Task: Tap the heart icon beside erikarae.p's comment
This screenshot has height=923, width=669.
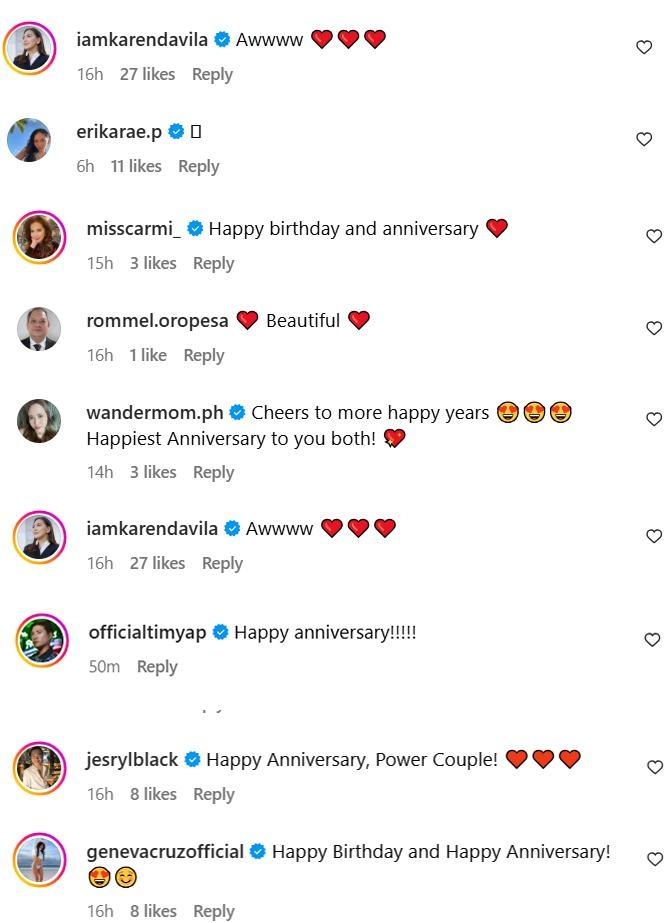Action: tap(644, 139)
